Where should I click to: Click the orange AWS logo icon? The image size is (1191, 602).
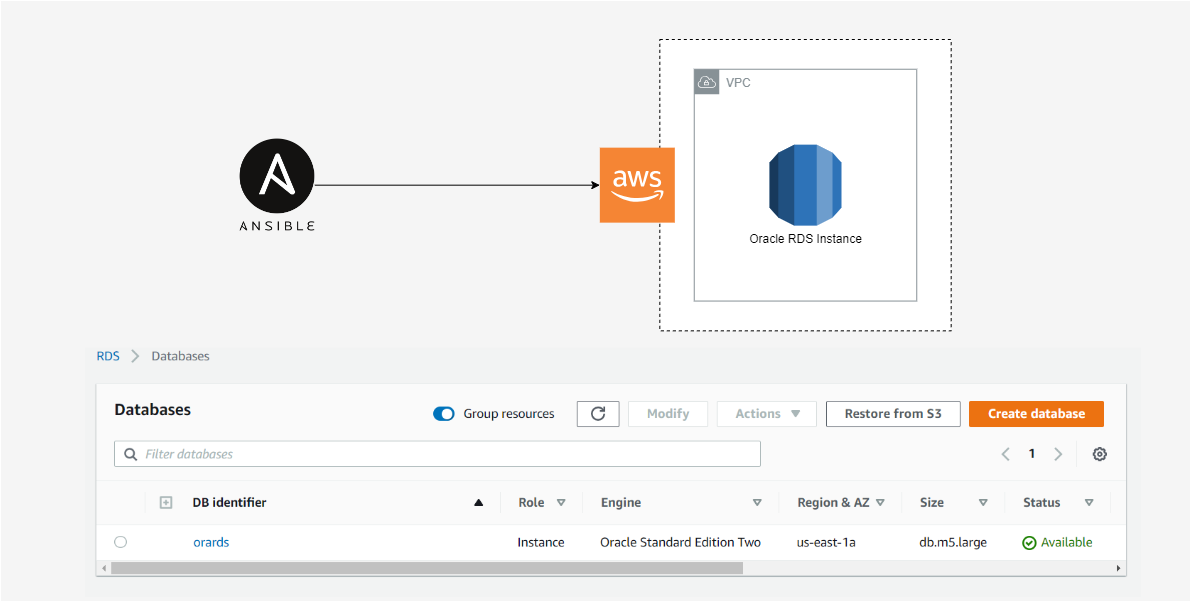(x=637, y=185)
